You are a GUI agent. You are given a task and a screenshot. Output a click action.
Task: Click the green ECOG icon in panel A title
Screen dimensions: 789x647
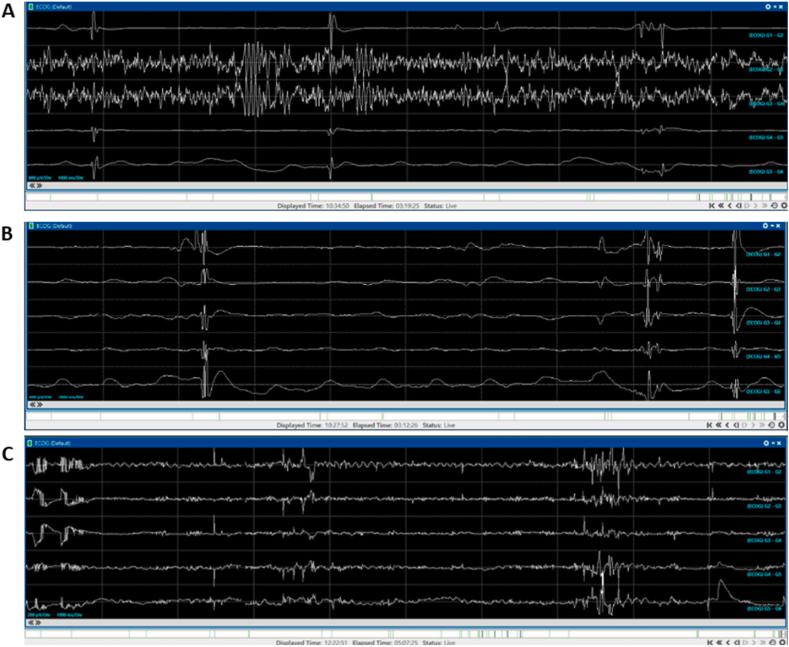[29, 7]
